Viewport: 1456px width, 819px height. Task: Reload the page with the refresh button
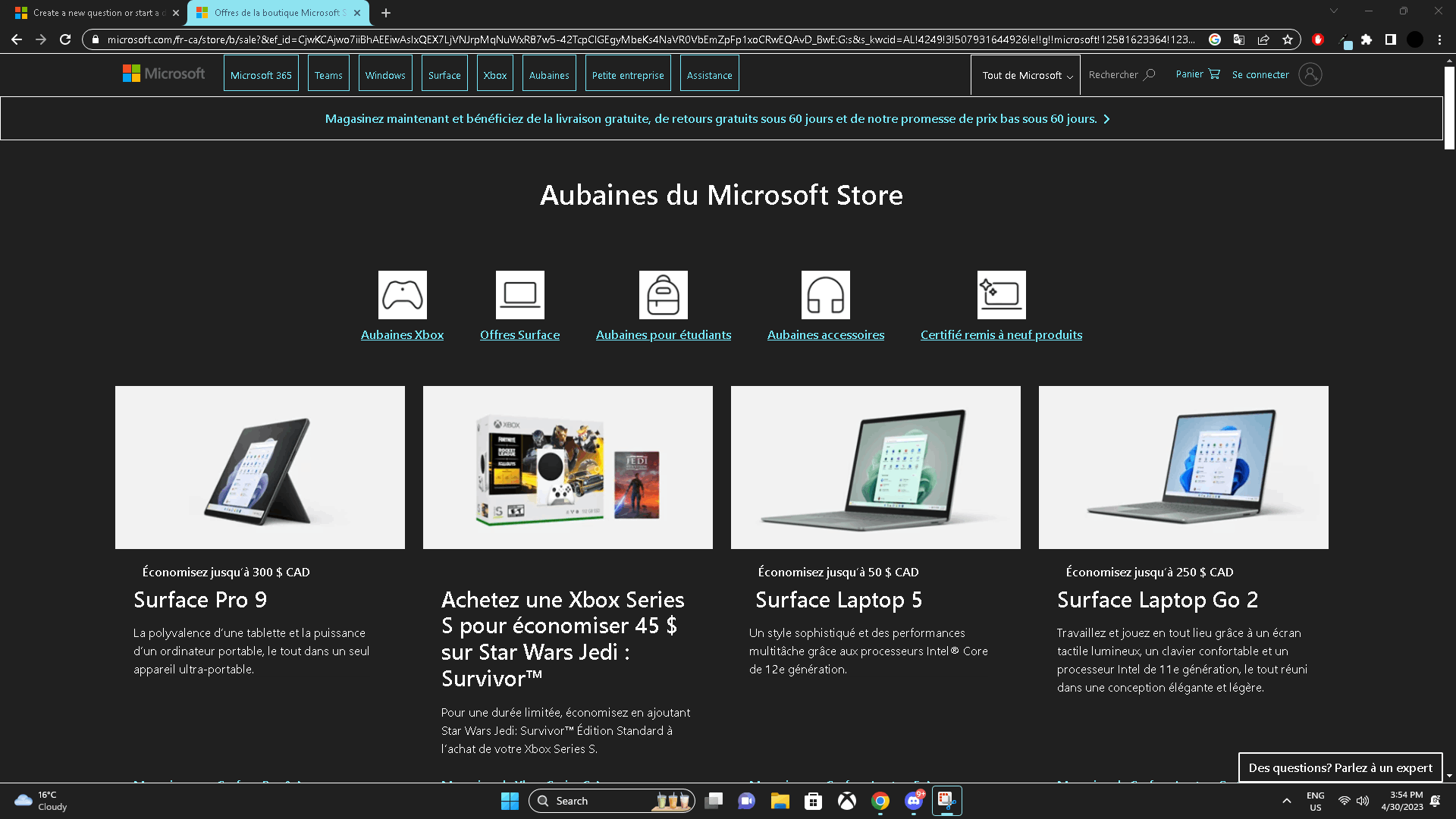(x=65, y=39)
